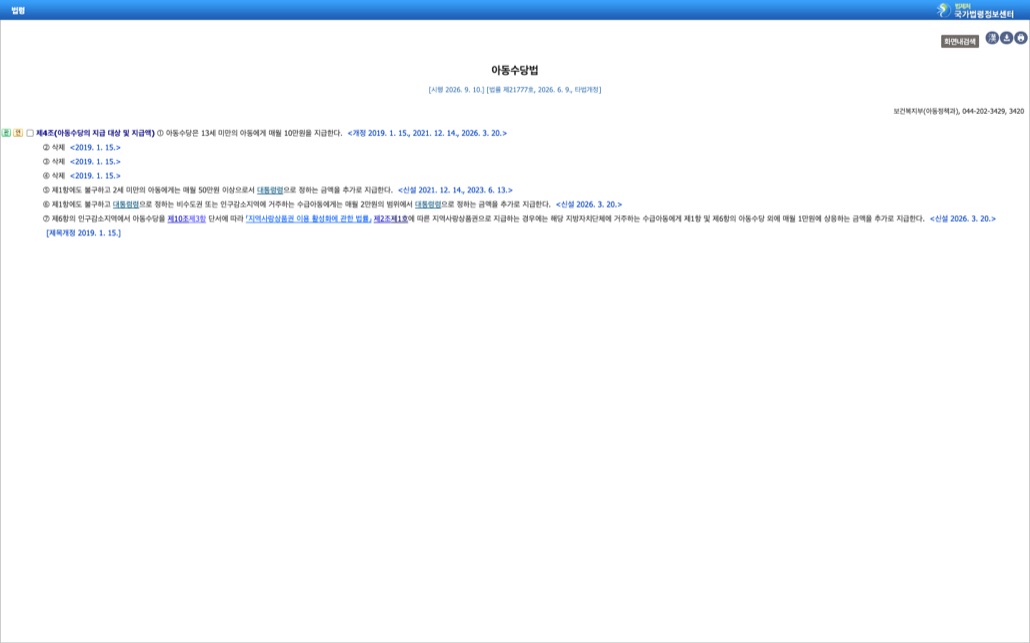Follow the 제2조제1호 link

(x=391, y=219)
